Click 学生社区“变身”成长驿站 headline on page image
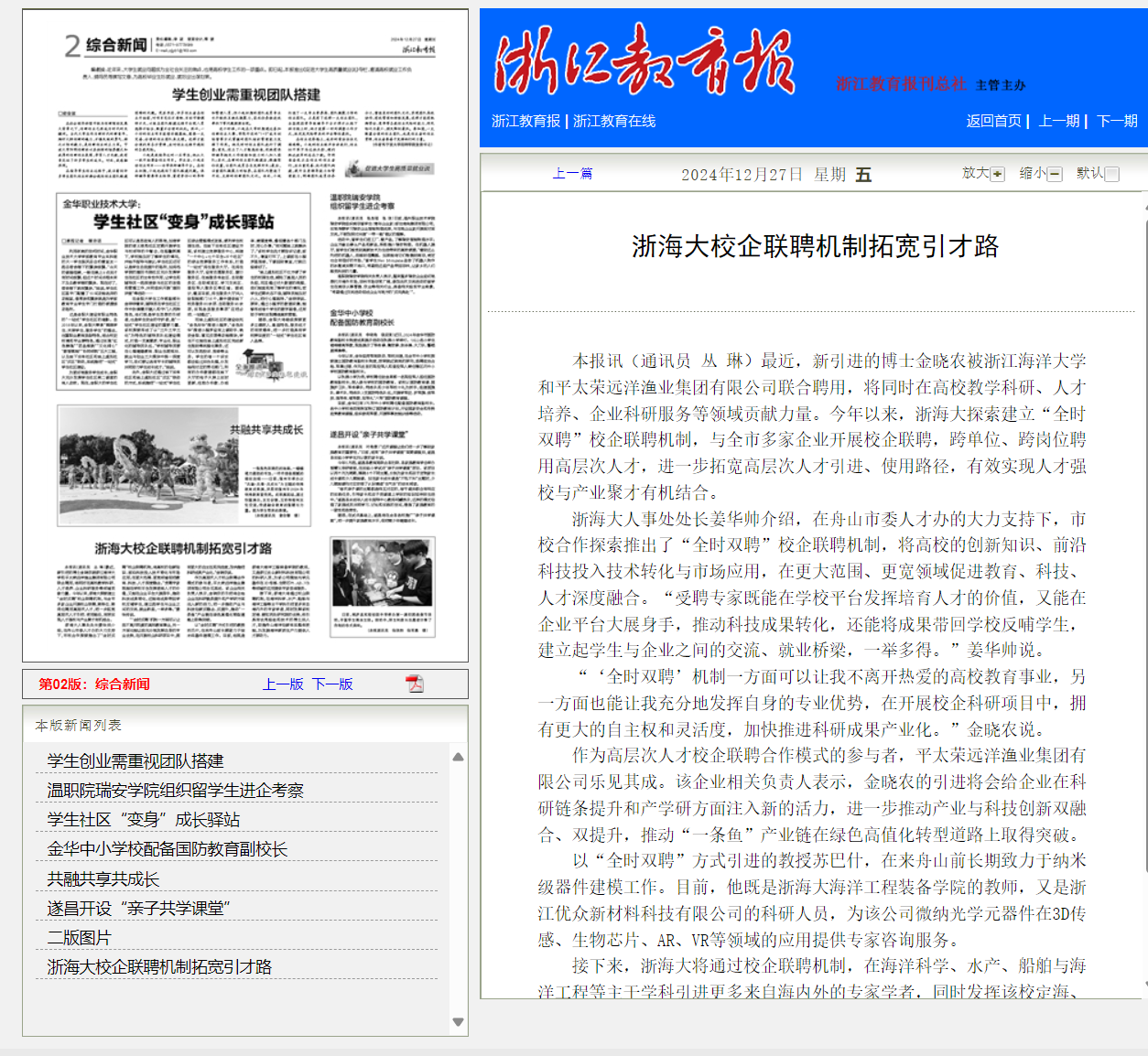Image resolution: width=1148 pixels, height=1056 pixels. coord(184,221)
